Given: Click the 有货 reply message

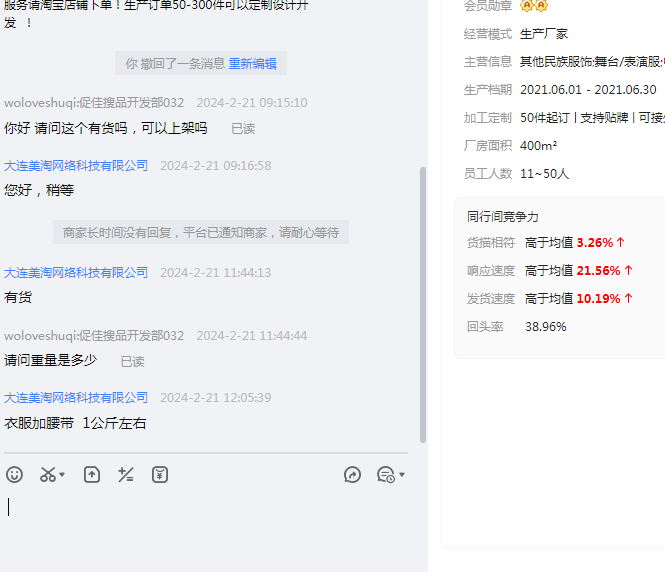Looking at the screenshot, I should (x=18, y=297).
